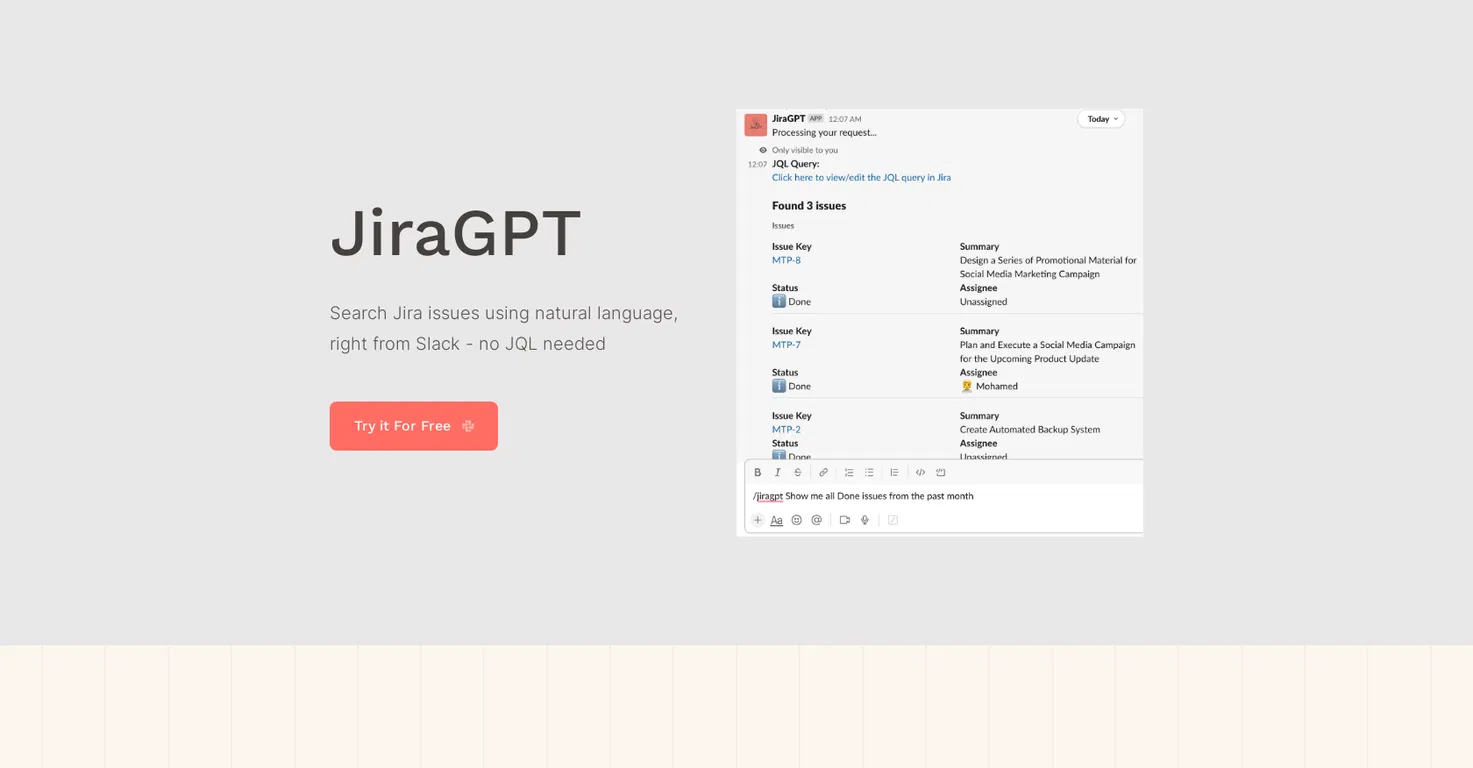Apply blockquote formatting
1473x768 pixels.
point(894,473)
